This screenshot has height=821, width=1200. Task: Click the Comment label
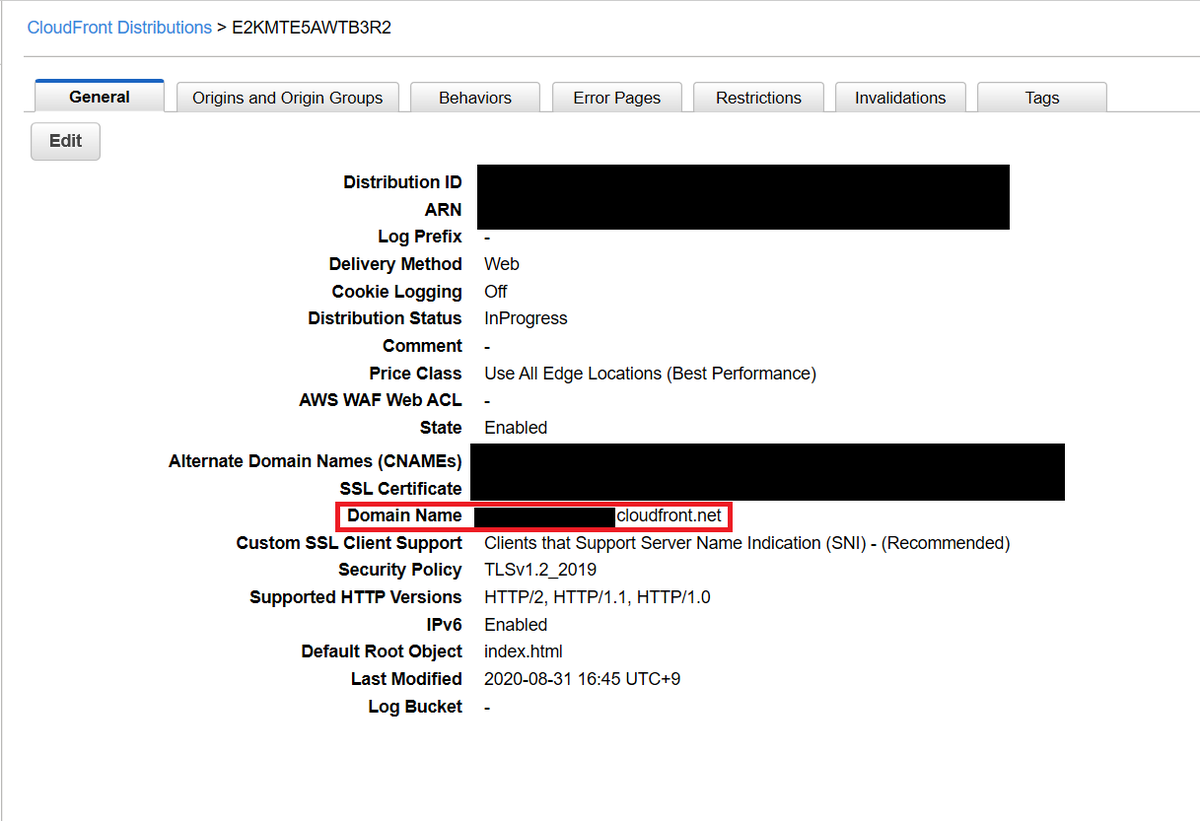422,346
